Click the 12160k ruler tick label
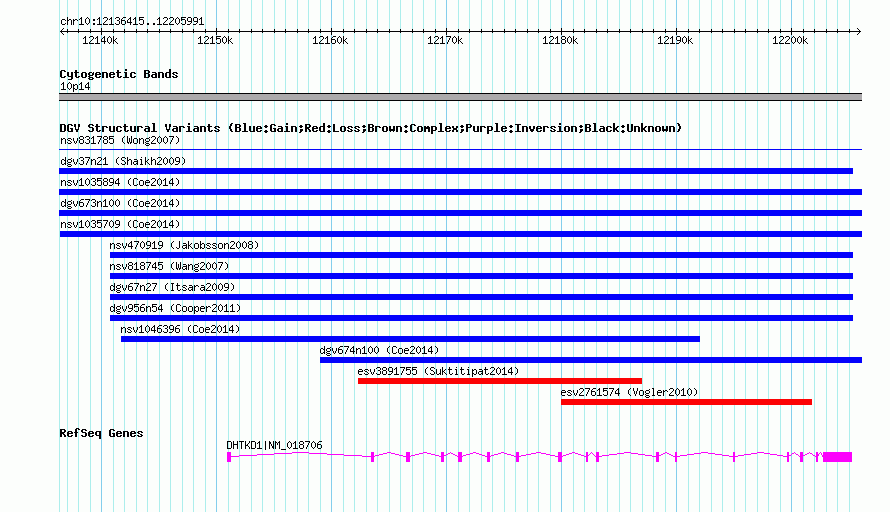 pyautogui.click(x=330, y=40)
